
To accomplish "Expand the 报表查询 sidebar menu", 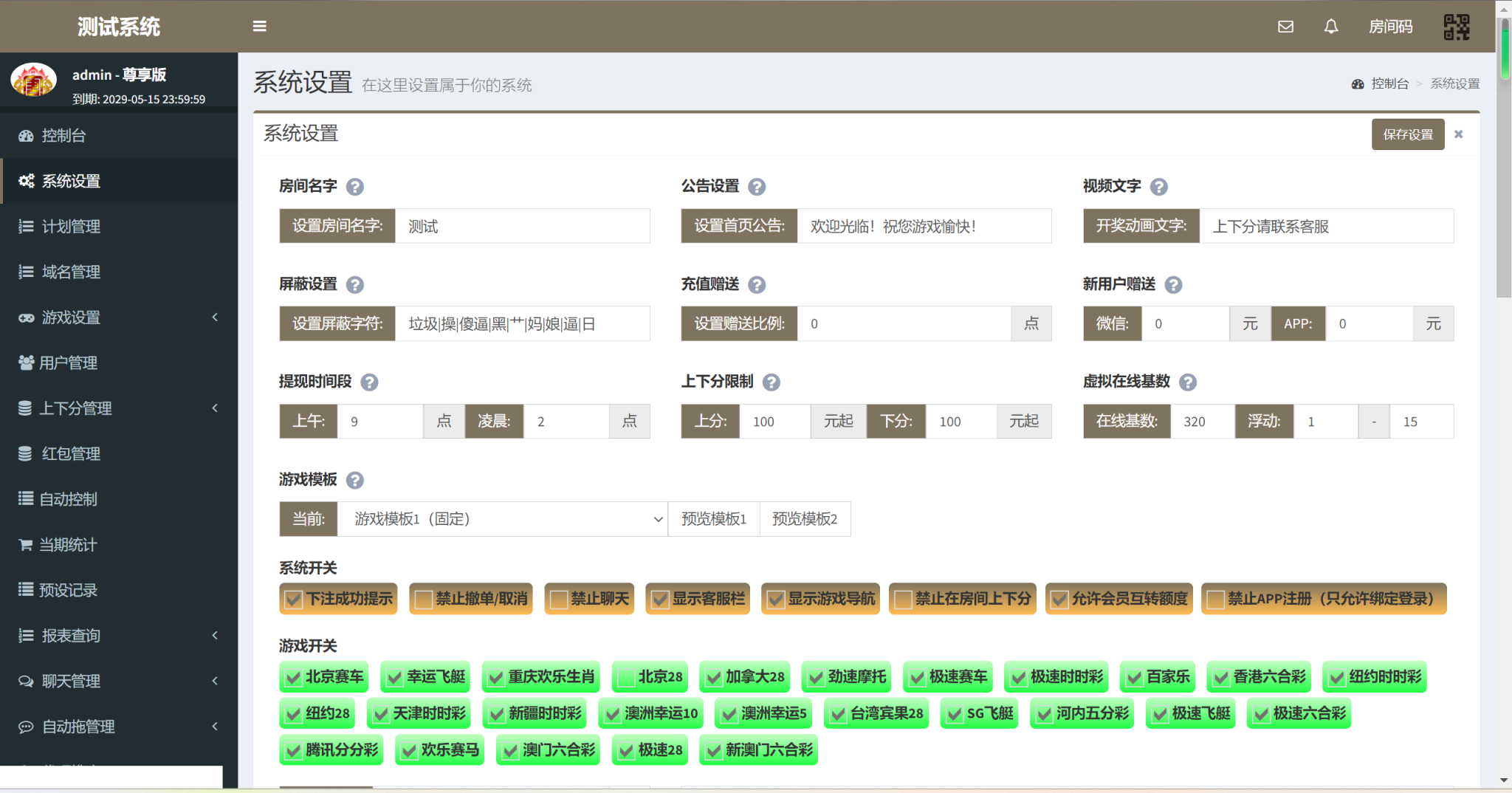I will [x=118, y=636].
